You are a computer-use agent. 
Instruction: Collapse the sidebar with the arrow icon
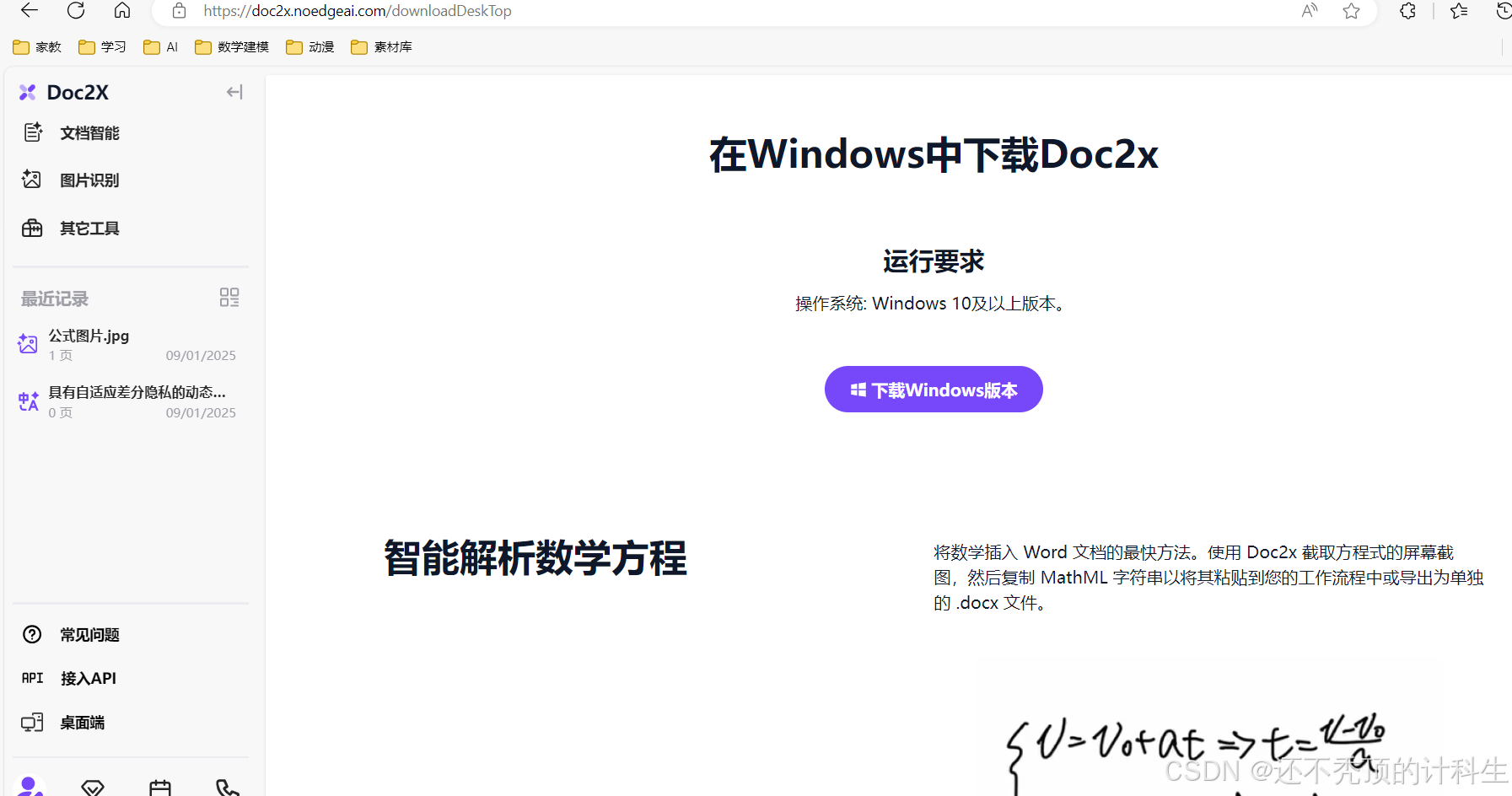coord(234,92)
